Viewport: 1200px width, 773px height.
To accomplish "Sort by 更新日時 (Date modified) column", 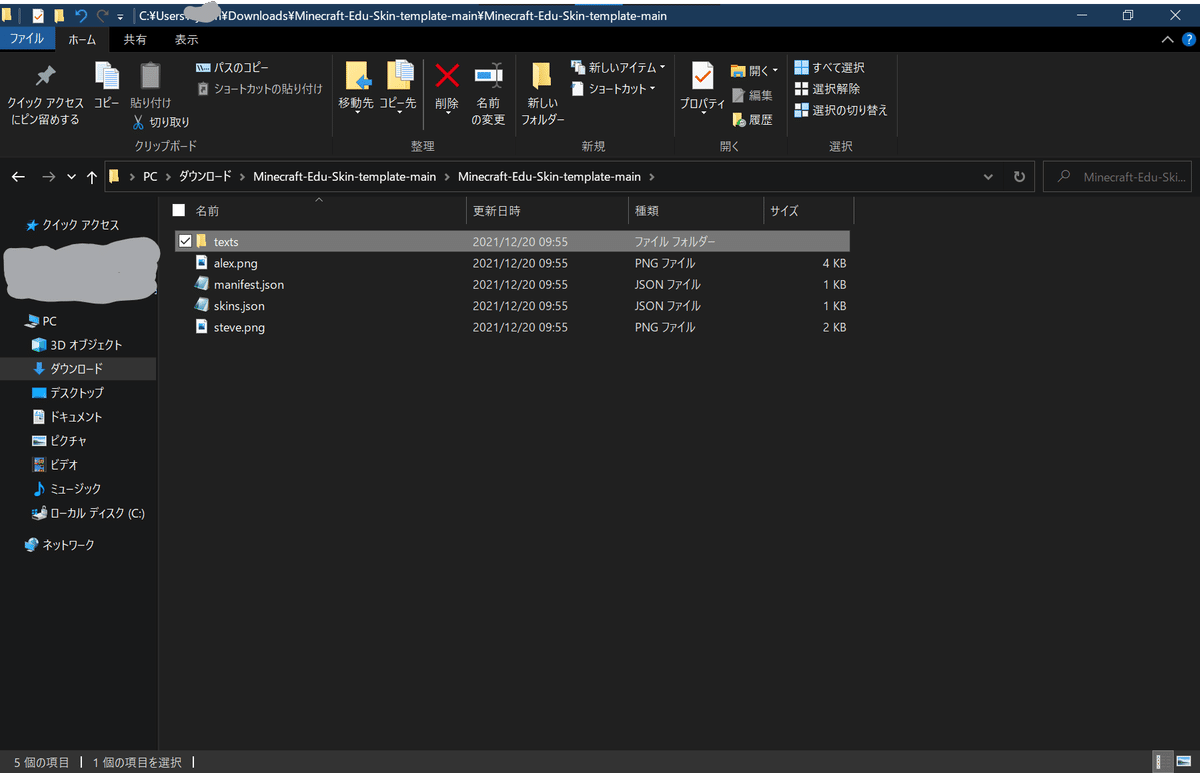I will tap(547, 211).
